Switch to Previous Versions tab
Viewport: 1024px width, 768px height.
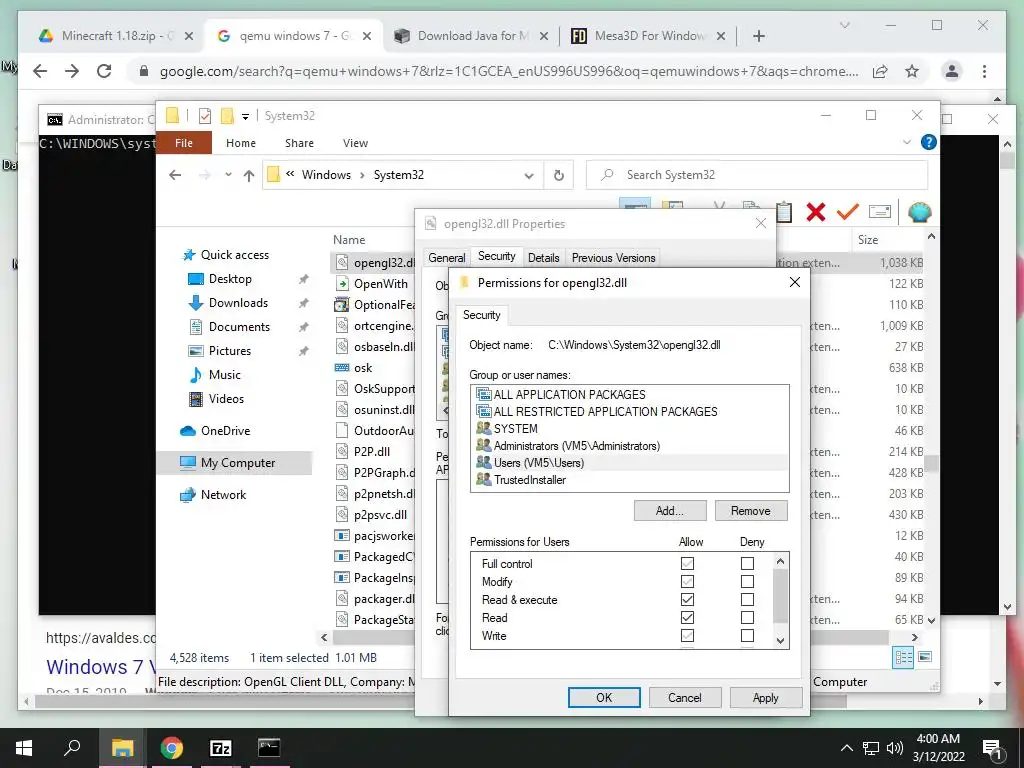tap(613, 257)
